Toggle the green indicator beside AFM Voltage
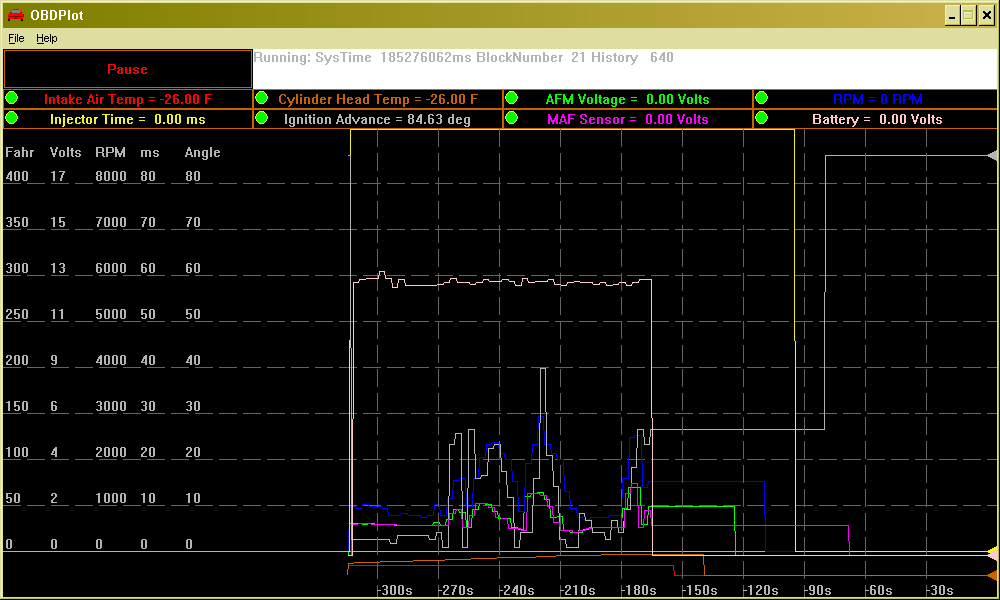This screenshot has height=600, width=1000. tap(511, 98)
